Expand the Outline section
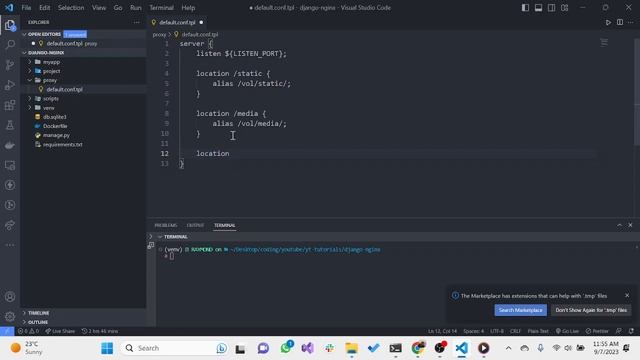 83,322
